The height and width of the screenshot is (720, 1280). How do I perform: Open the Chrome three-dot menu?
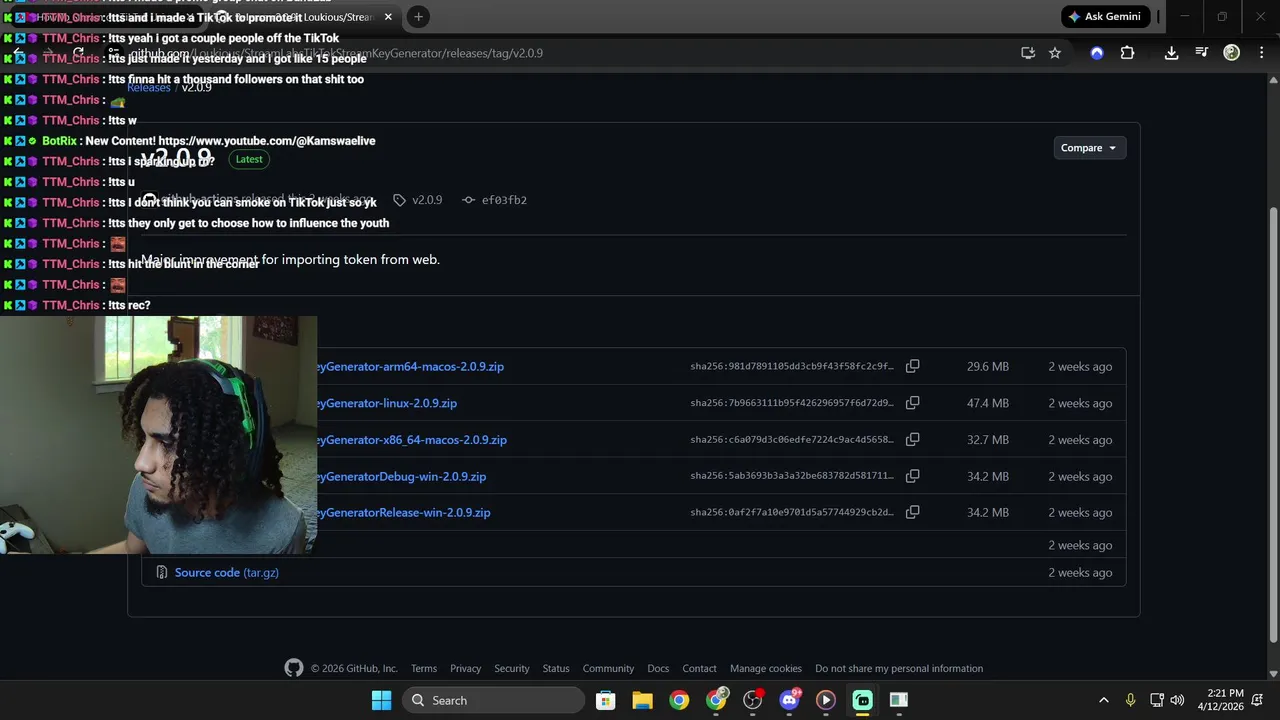pos(1261,53)
